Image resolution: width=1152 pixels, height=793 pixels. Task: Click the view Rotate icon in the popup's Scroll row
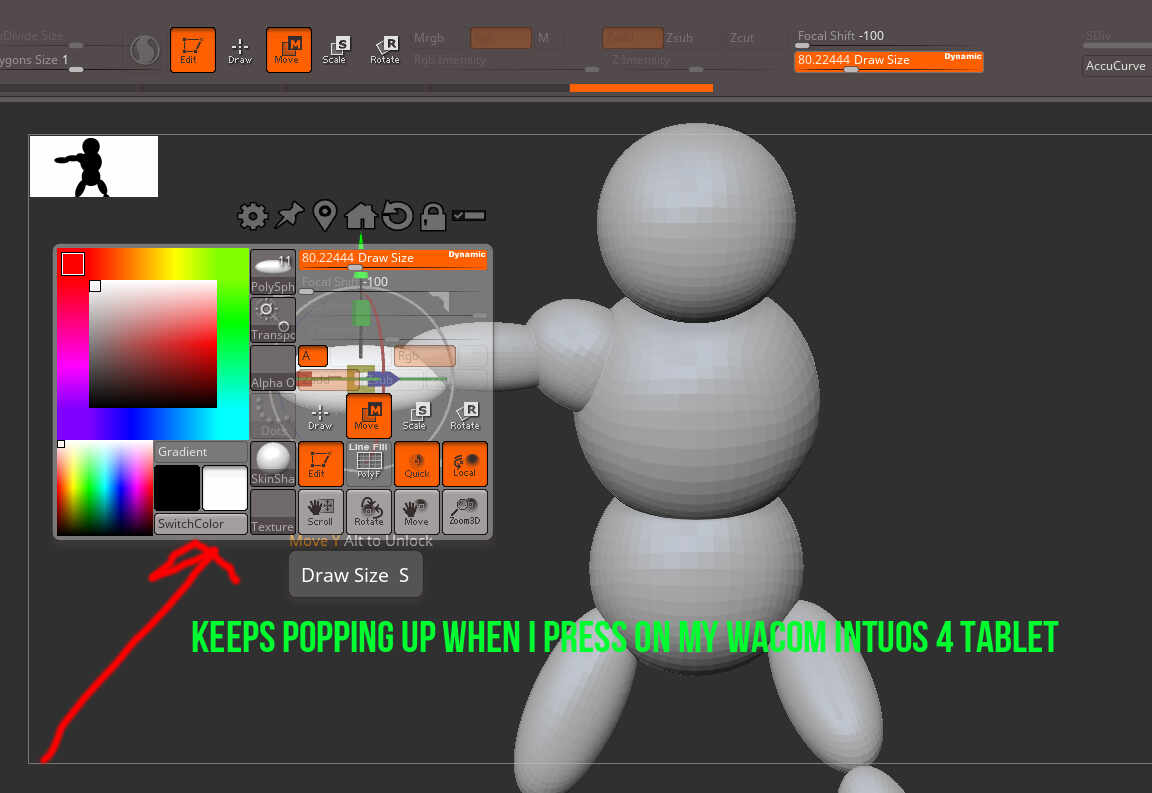[368, 512]
